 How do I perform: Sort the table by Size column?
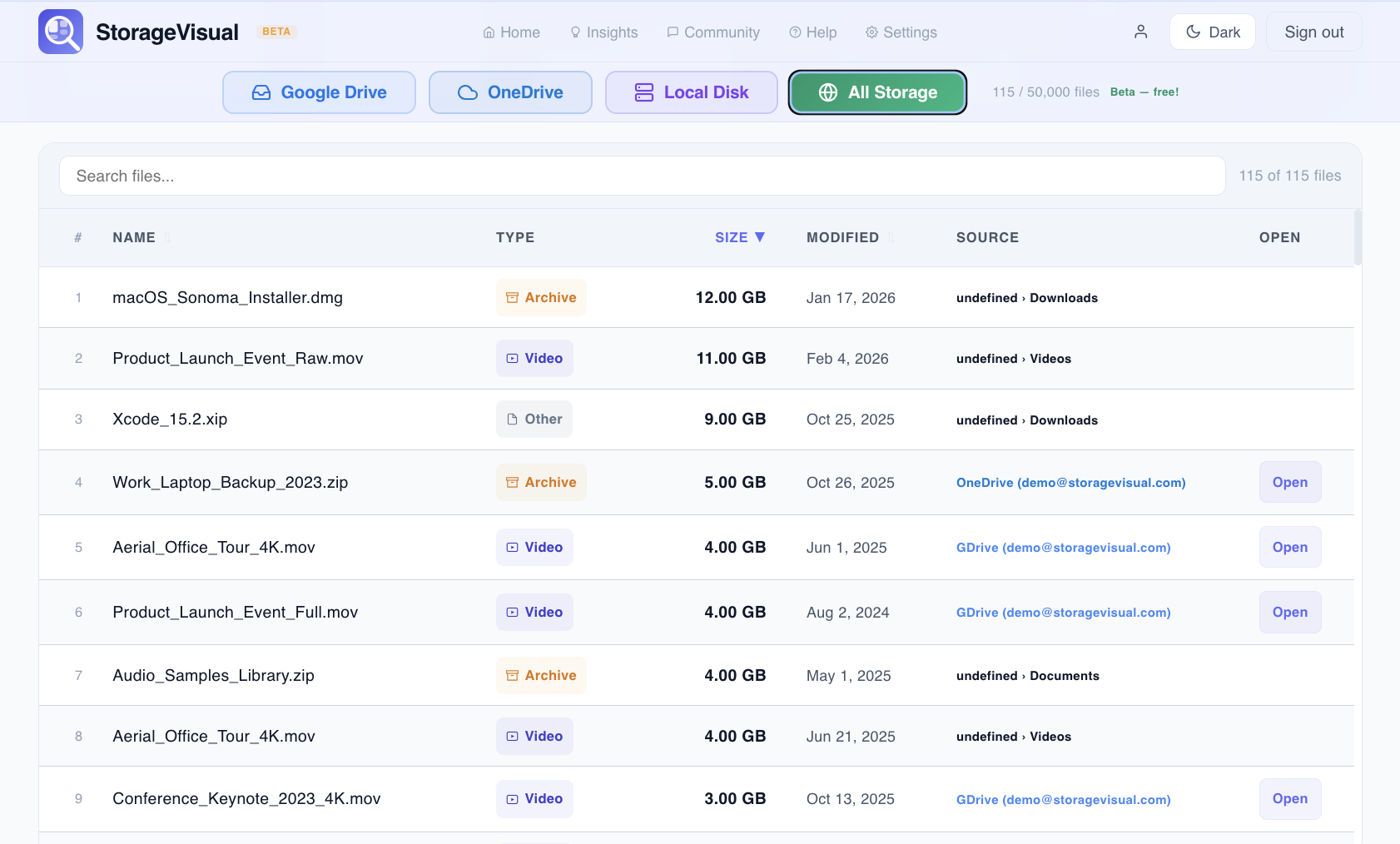tap(739, 237)
